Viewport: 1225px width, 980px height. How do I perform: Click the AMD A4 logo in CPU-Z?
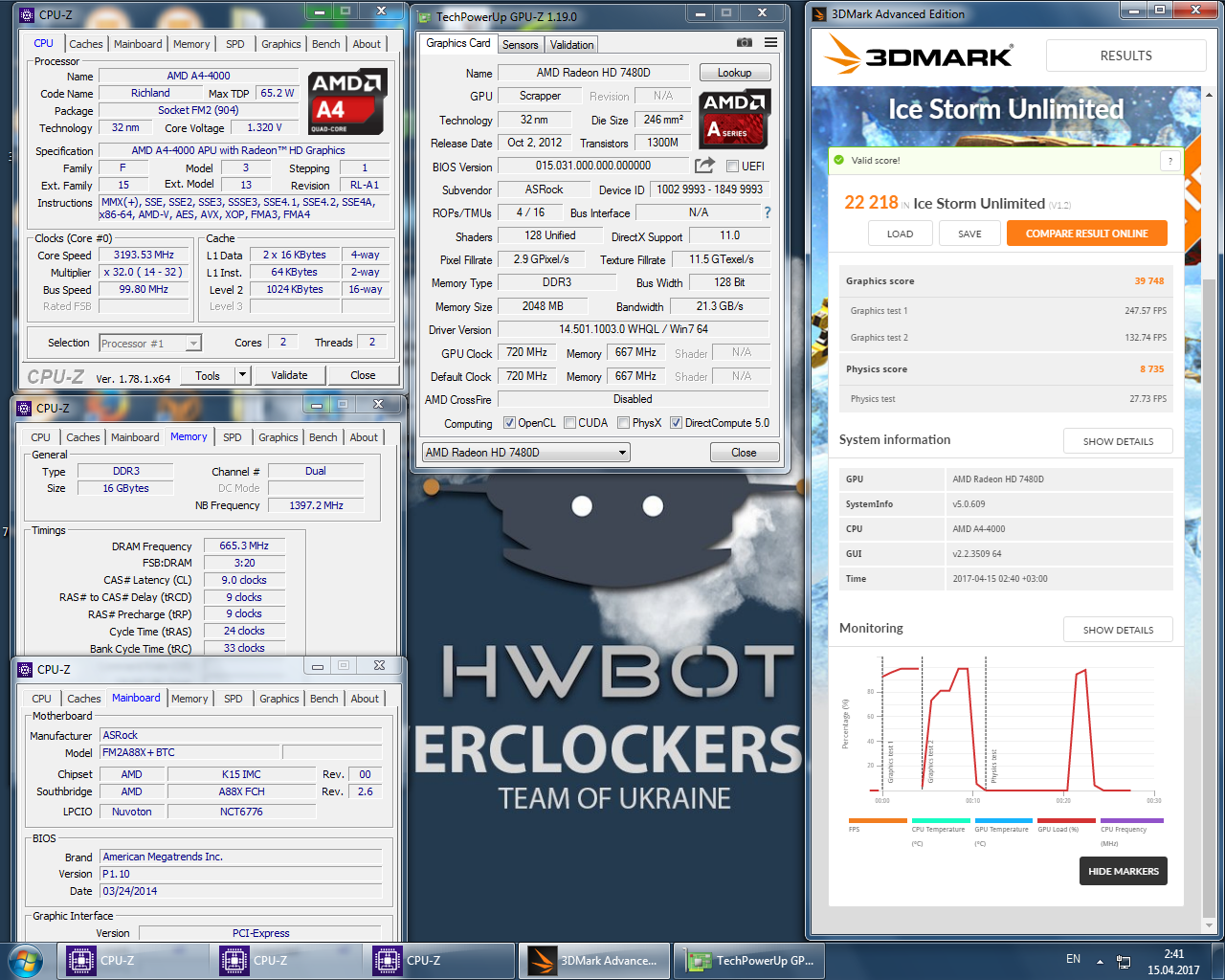[x=347, y=101]
